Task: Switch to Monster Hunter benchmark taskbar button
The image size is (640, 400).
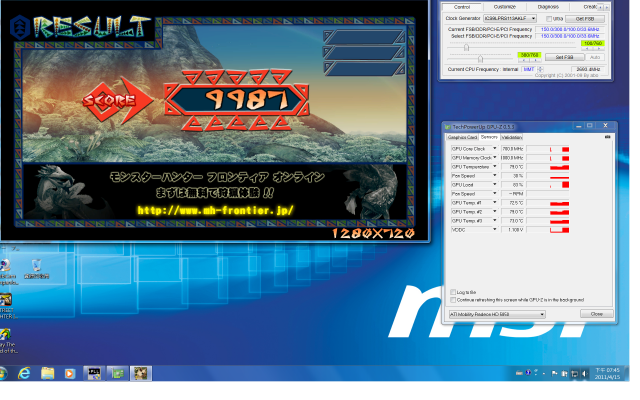Action: (x=141, y=373)
